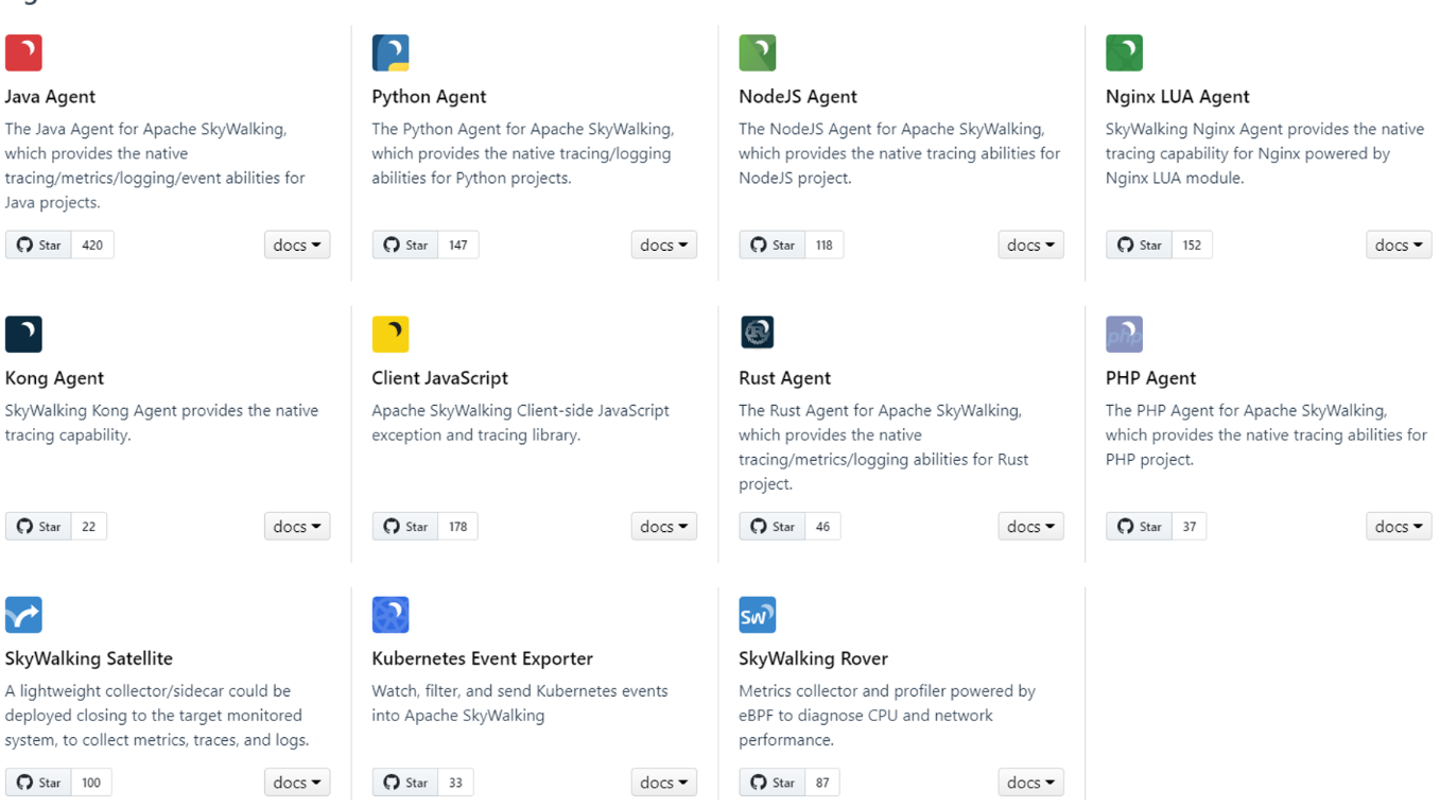The height and width of the screenshot is (800, 1440).
Task: View the Python Agent star count 147
Action: (458, 245)
